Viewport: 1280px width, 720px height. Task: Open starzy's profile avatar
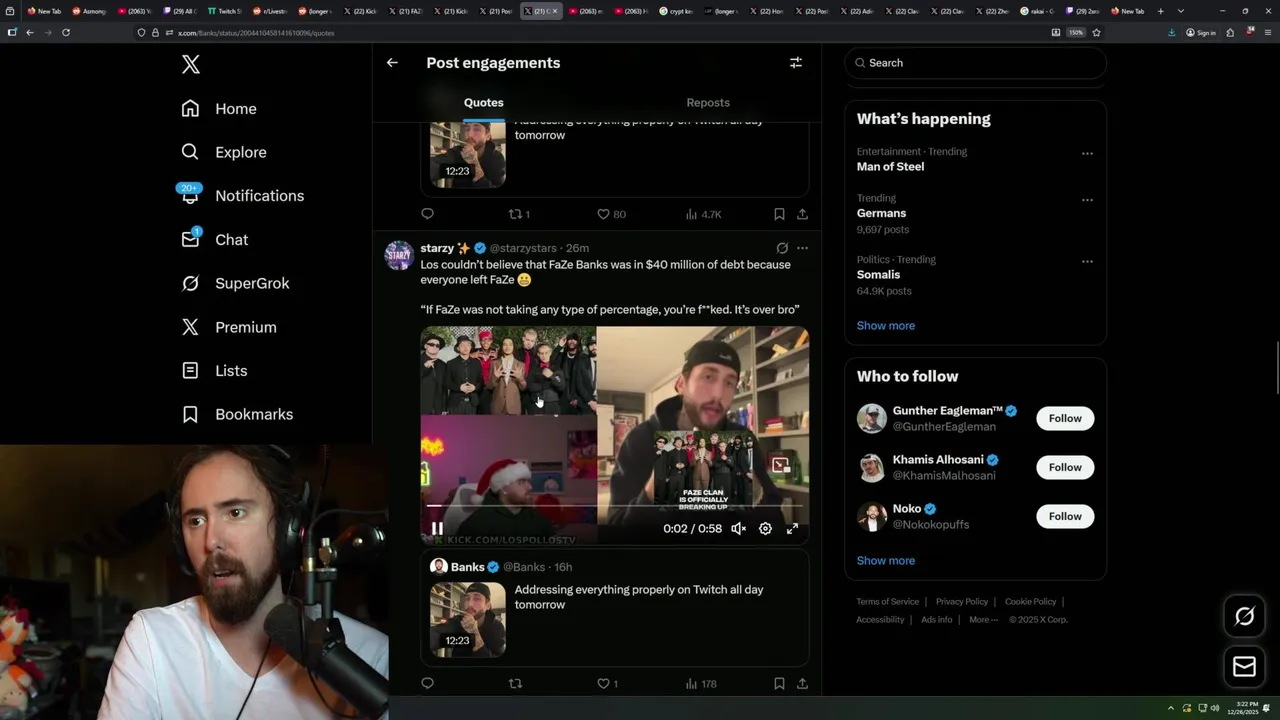pyautogui.click(x=399, y=256)
